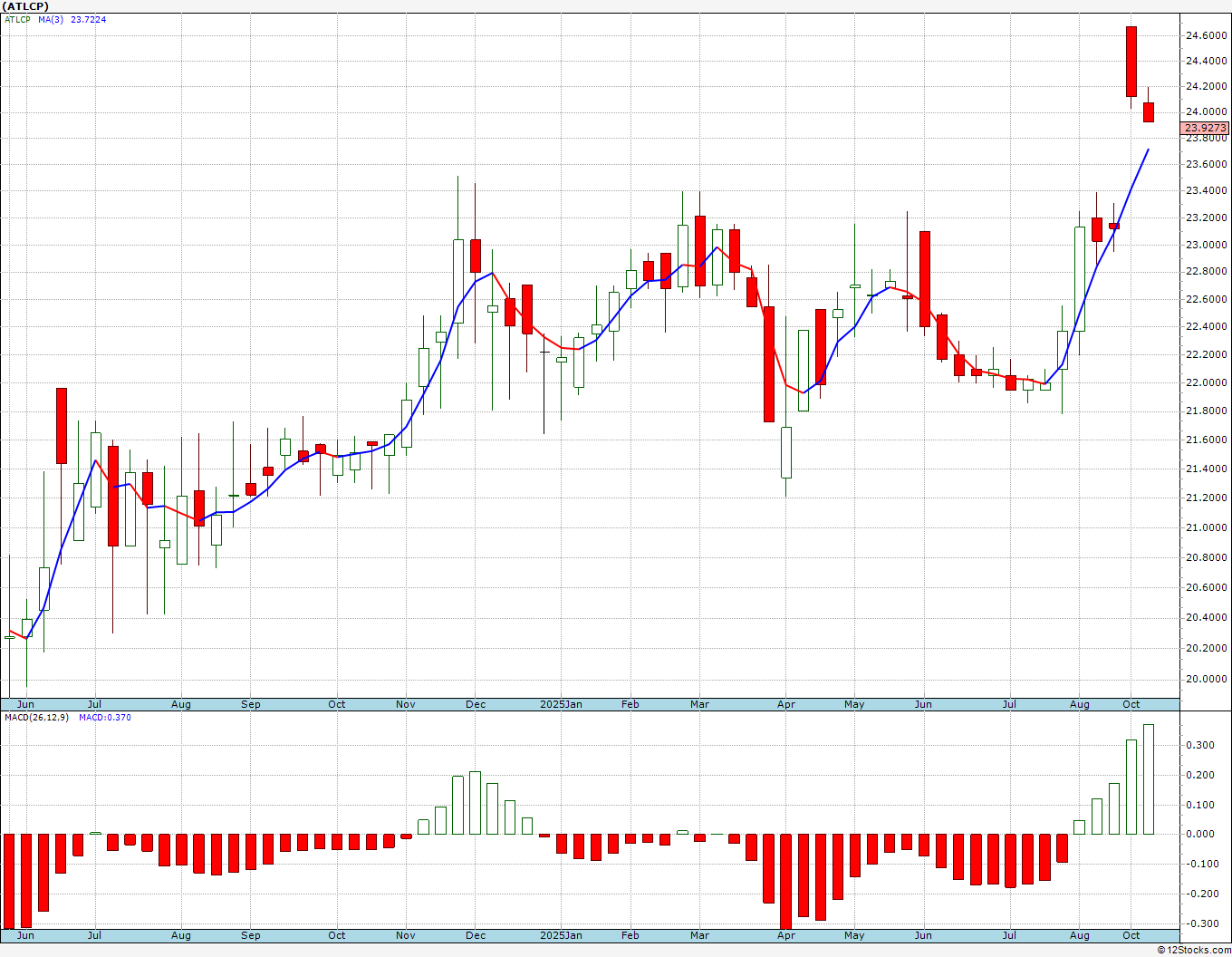Click the 22.8000 price axis label

[x=1206, y=271]
